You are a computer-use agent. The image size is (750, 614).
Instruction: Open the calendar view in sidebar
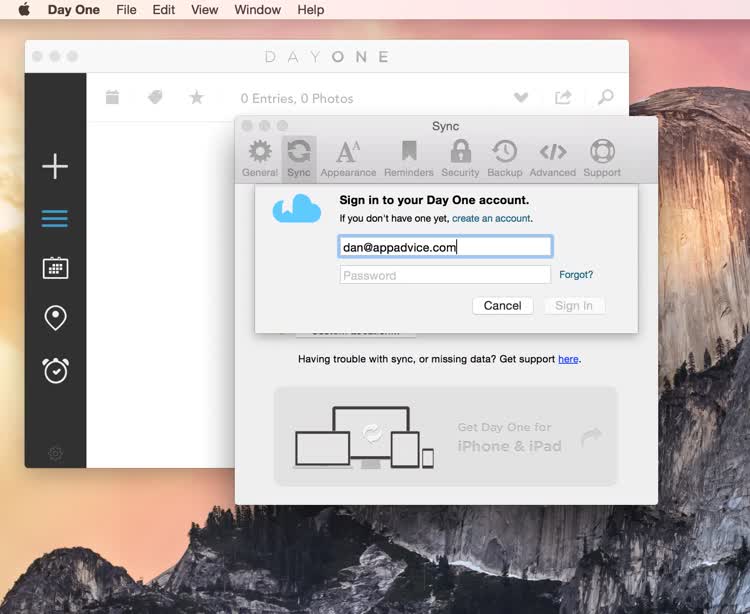(x=55, y=268)
